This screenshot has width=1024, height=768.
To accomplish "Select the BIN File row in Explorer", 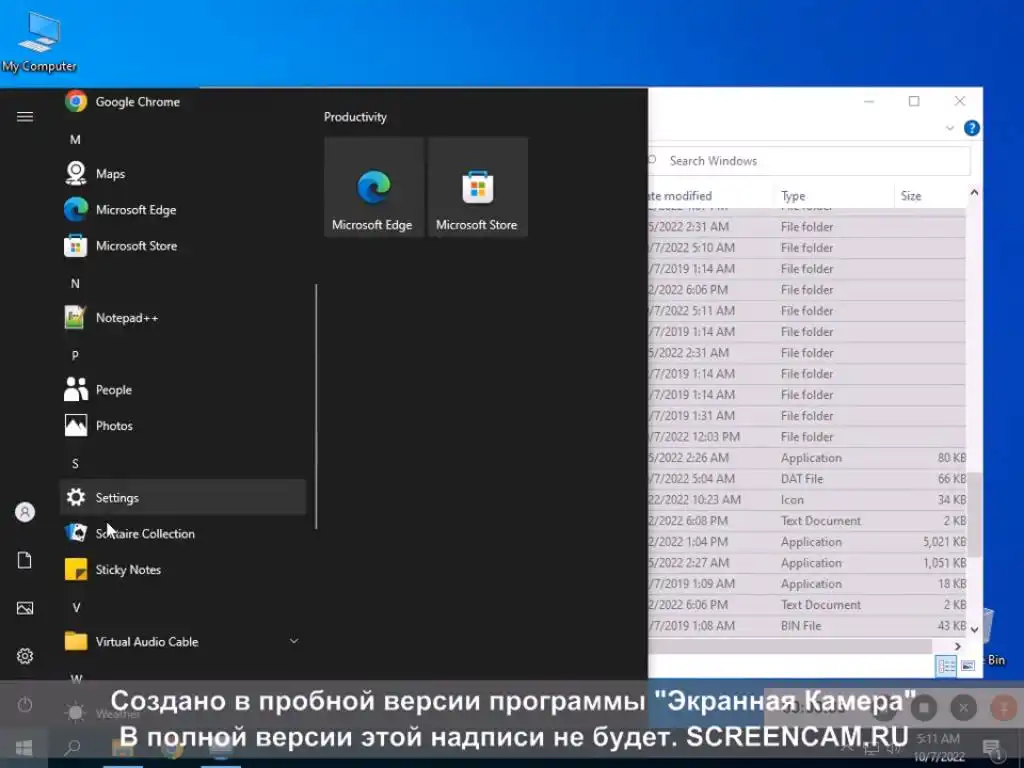I will pyautogui.click(x=807, y=626).
